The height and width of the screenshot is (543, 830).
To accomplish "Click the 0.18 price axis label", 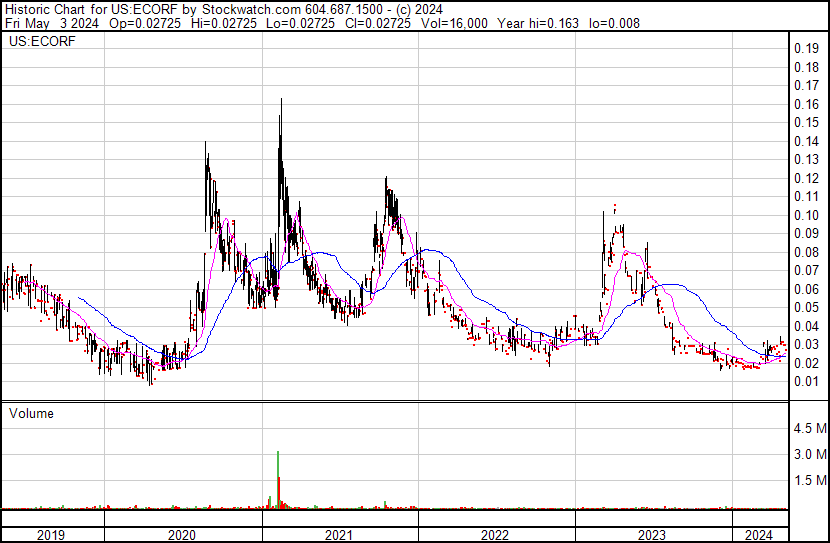I will pos(807,67).
